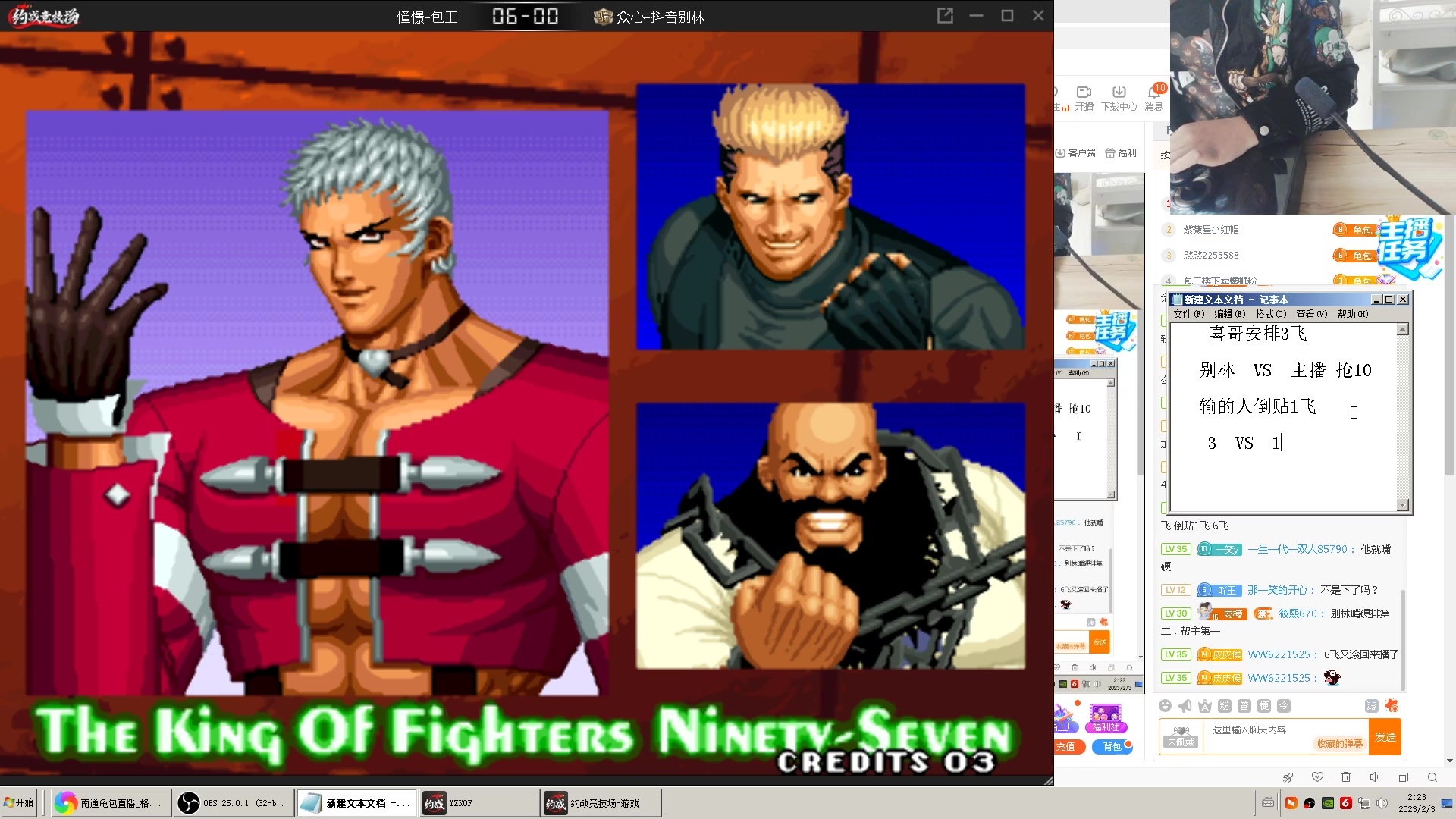Click the 客户端 client download link

pyautogui.click(x=1076, y=153)
